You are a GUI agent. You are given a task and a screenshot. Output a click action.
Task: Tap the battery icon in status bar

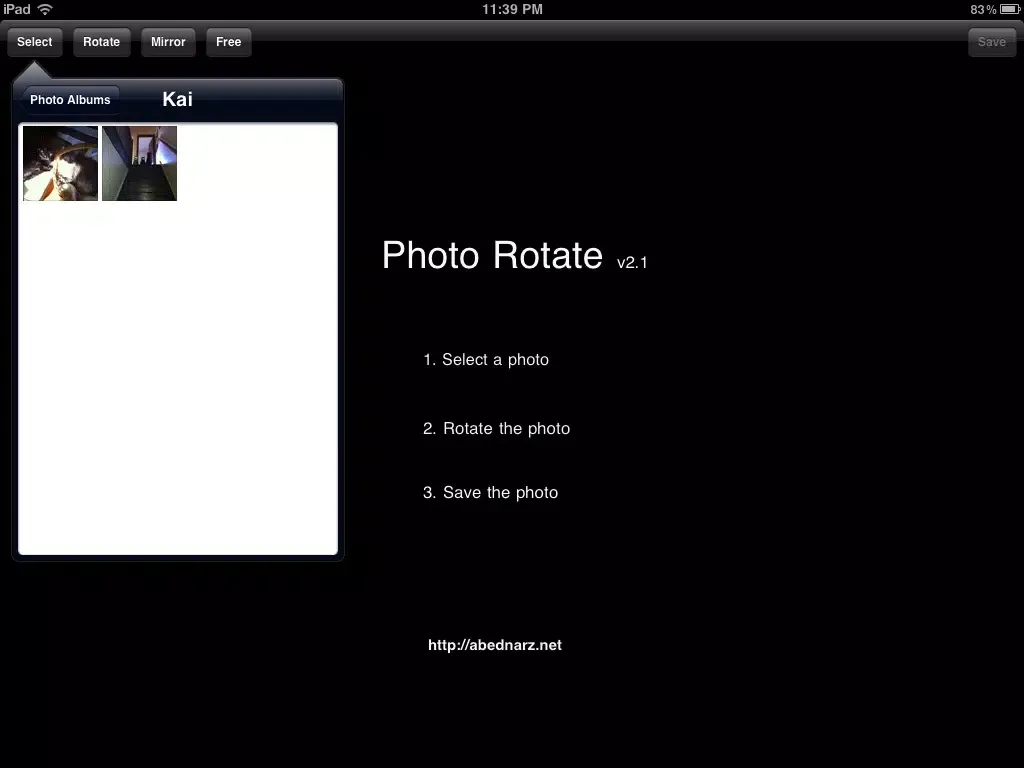click(1009, 9)
